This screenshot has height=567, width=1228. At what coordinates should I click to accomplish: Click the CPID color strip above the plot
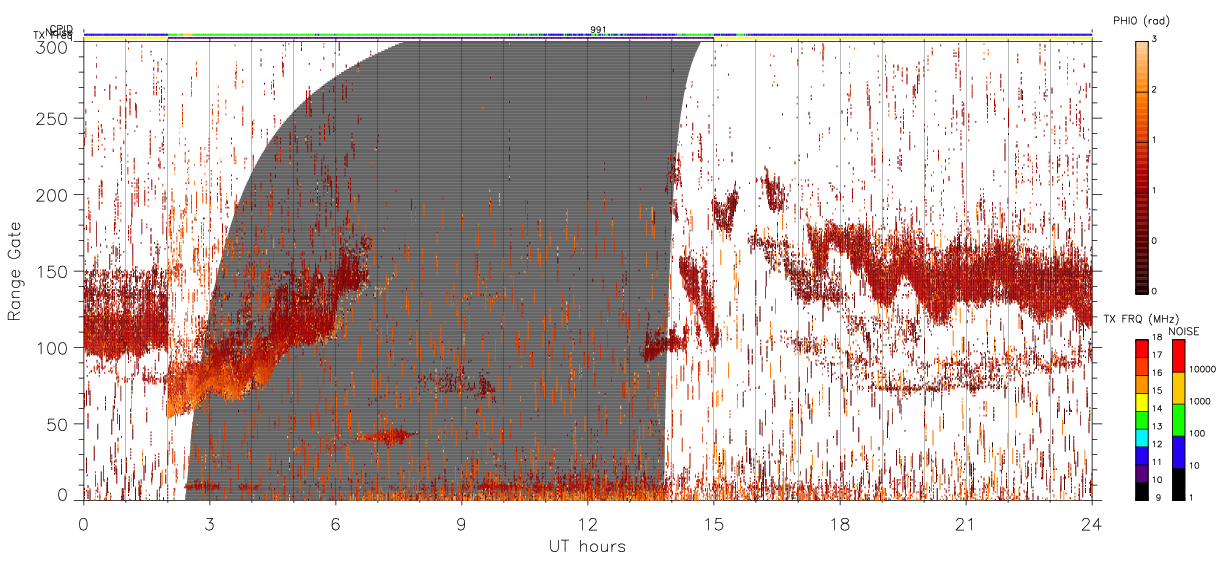coord(588,34)
